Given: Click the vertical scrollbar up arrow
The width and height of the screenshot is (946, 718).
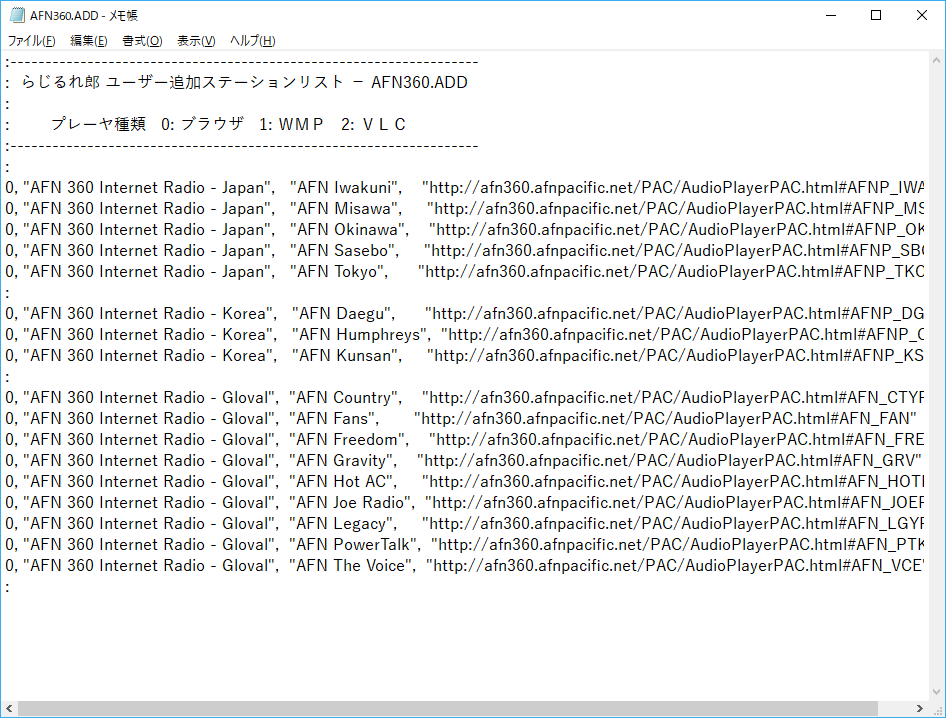Looking at the screenshot, I should 936,60.
